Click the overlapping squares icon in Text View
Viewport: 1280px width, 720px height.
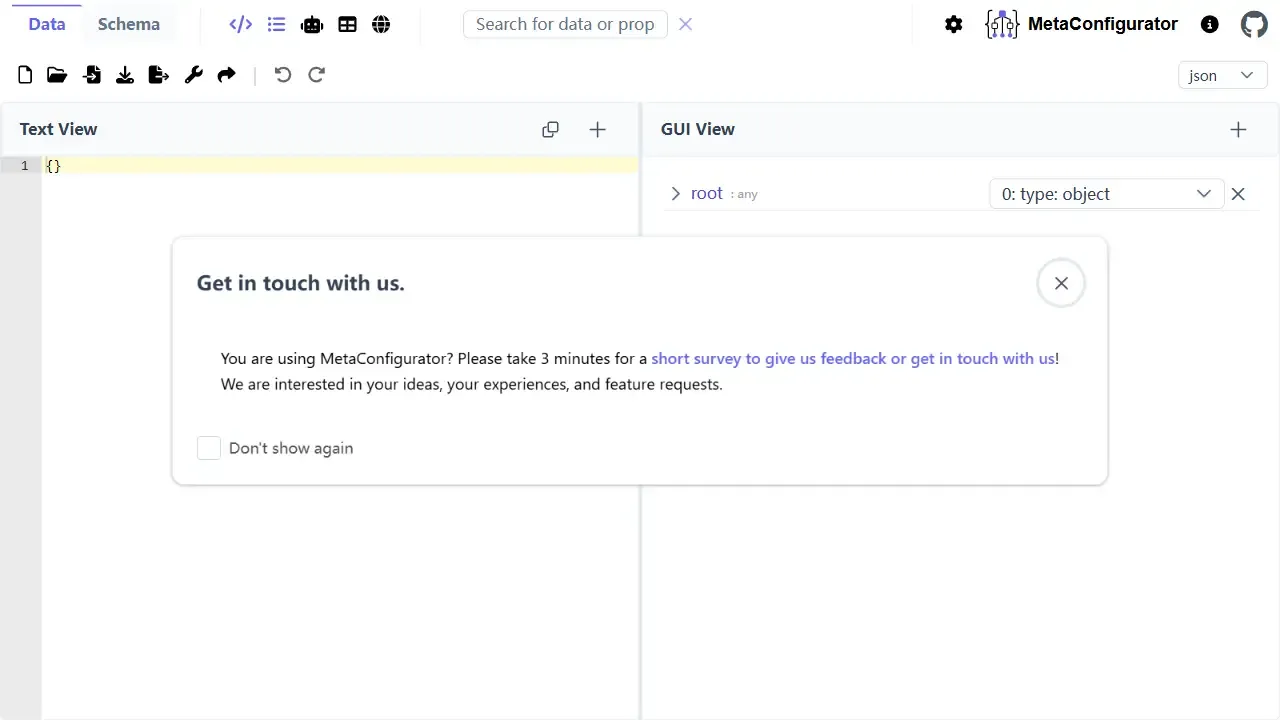550,129
